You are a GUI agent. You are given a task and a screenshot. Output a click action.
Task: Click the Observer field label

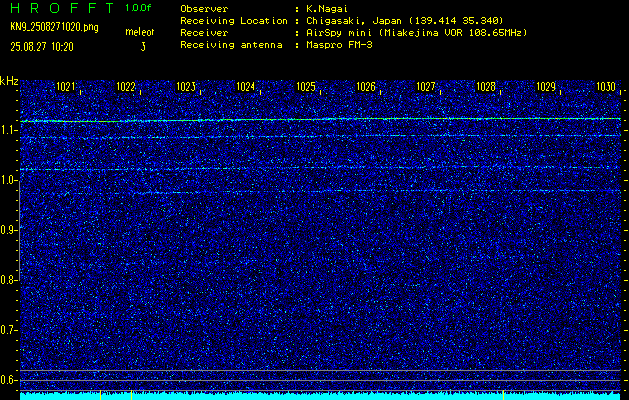pos(204,9)
